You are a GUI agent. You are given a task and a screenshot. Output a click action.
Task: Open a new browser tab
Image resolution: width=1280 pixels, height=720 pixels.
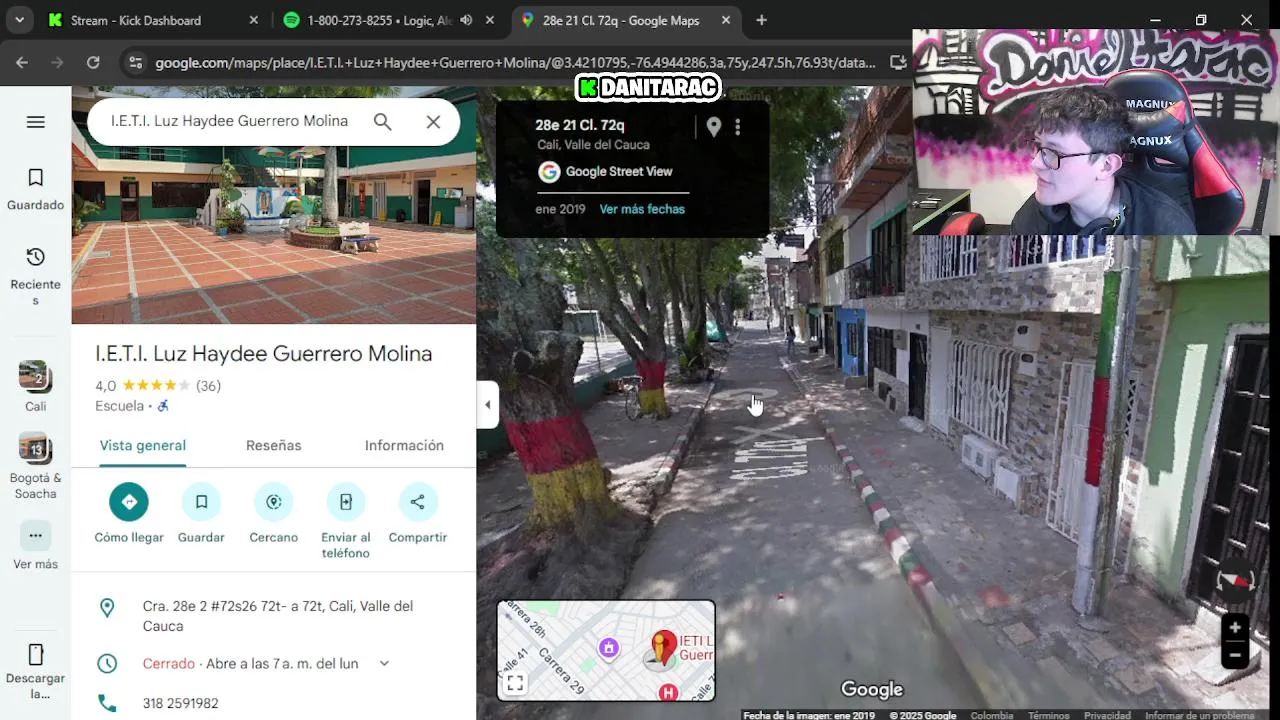point(762,20)
